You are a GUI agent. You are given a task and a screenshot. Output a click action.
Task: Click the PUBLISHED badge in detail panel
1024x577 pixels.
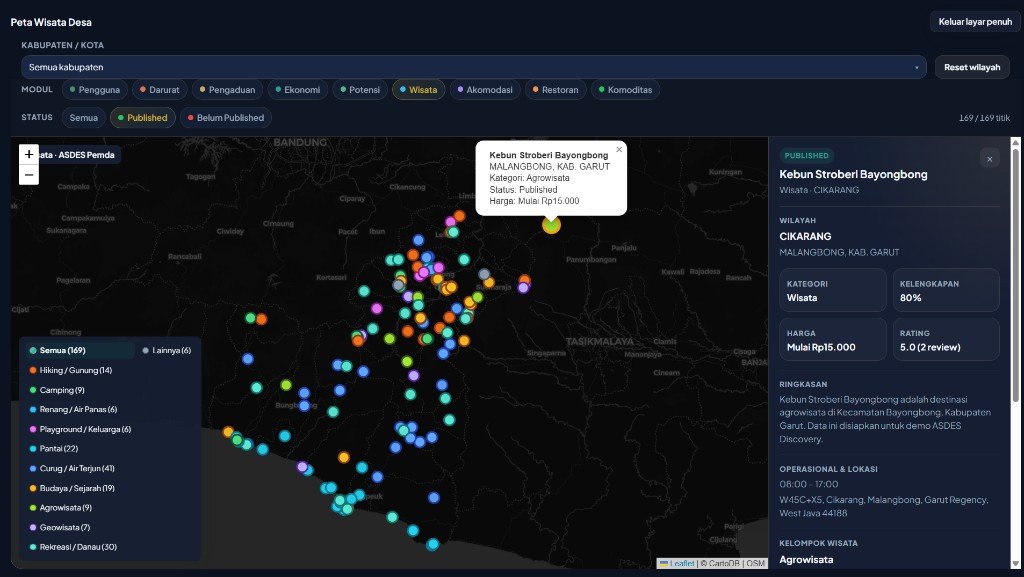pos(807,155)
